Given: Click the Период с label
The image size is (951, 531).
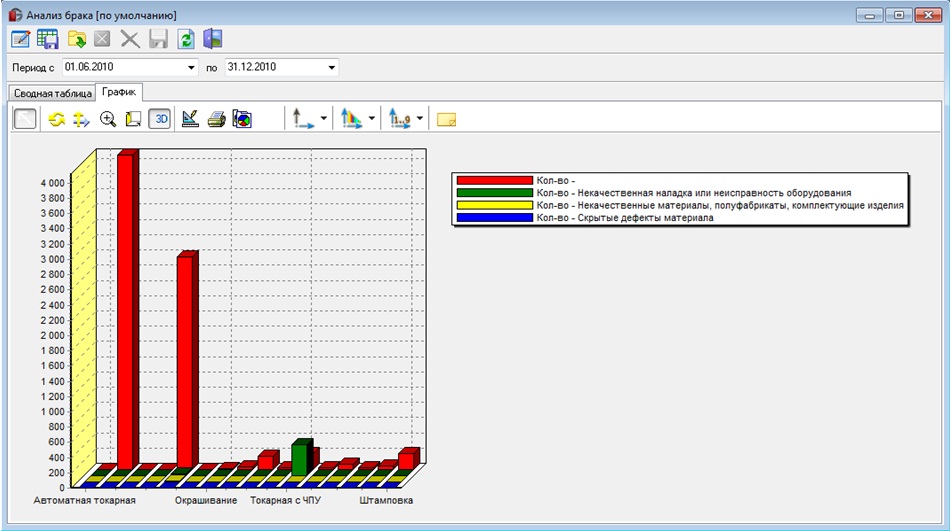Looking at the screenshot, I should [33, 68].
